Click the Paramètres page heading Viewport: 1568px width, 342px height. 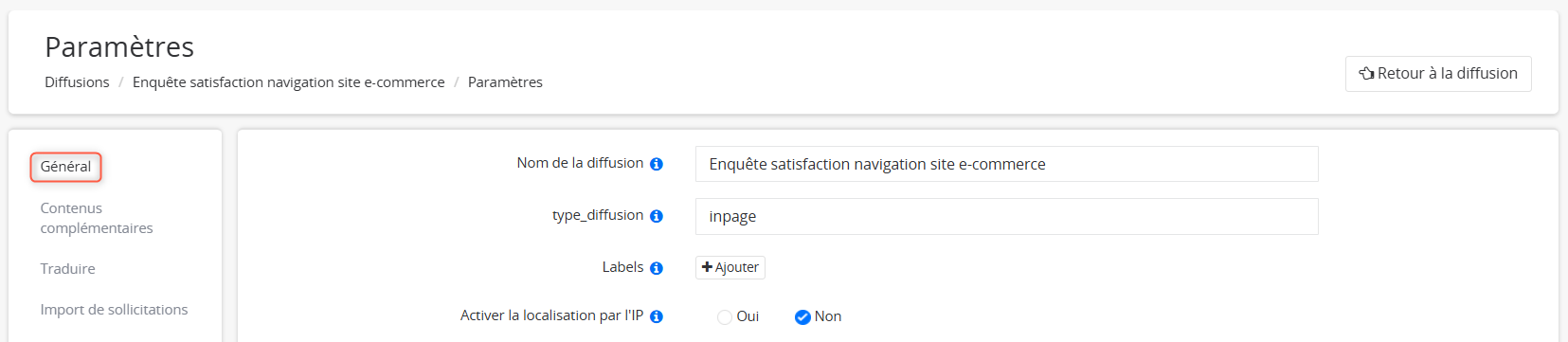[x=119, y=46]
